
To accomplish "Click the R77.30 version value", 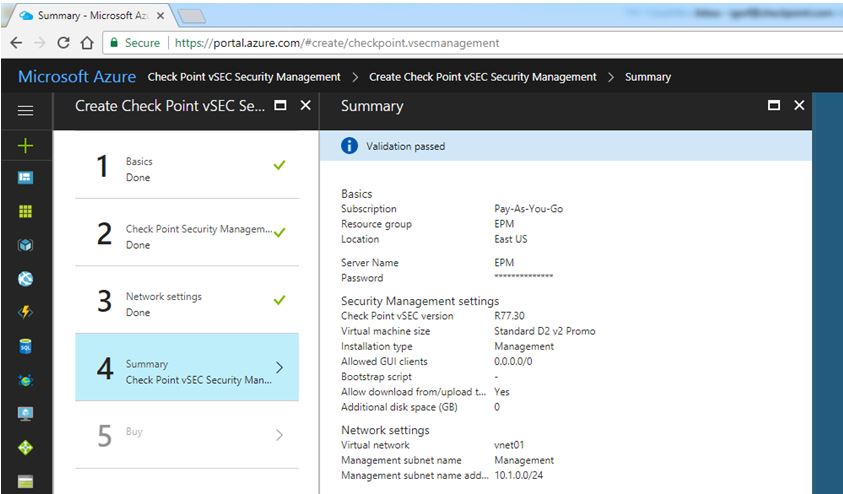I will coord(509,316).
